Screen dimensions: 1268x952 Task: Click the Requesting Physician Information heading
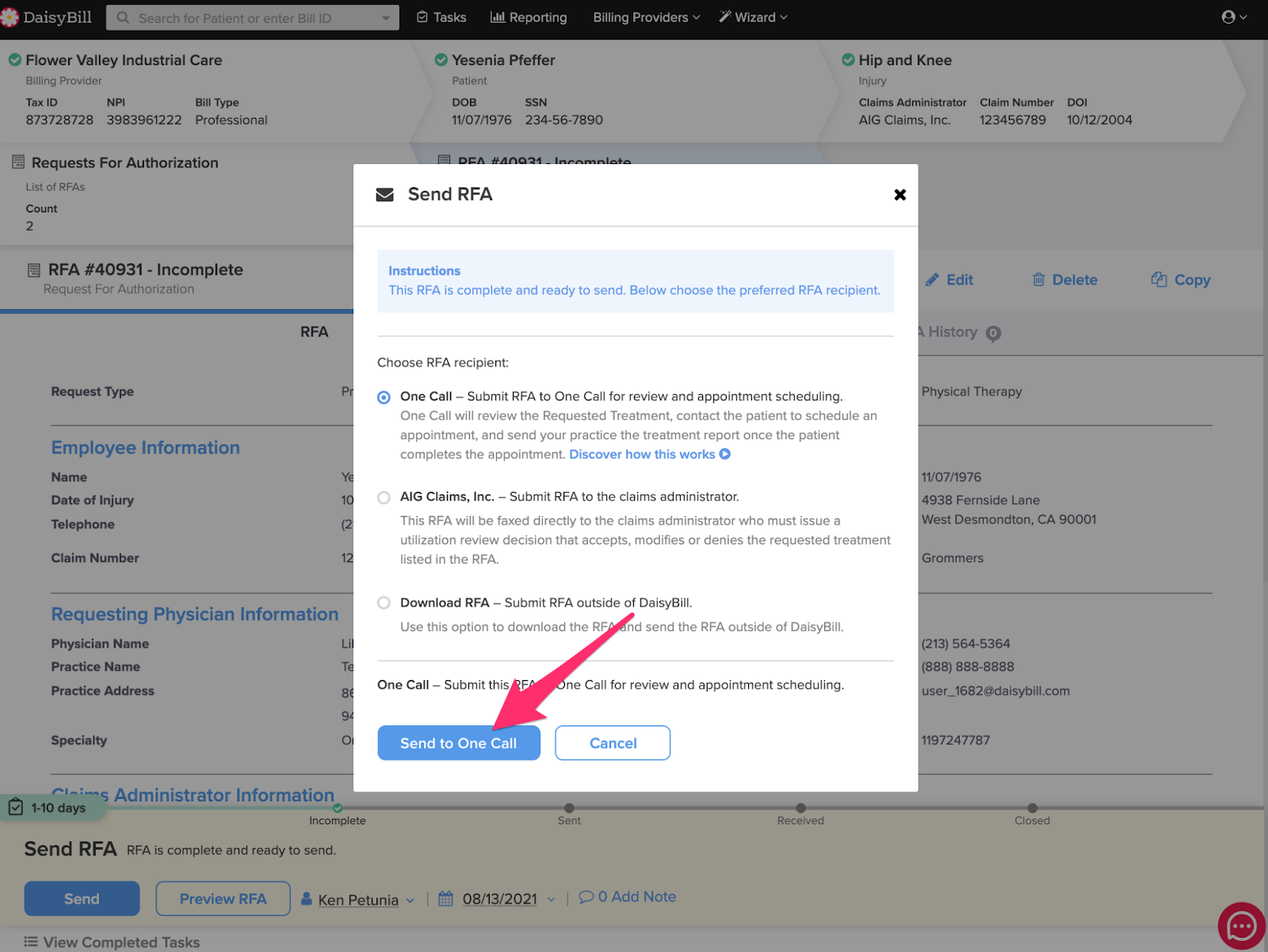click(x=194, y=614)
